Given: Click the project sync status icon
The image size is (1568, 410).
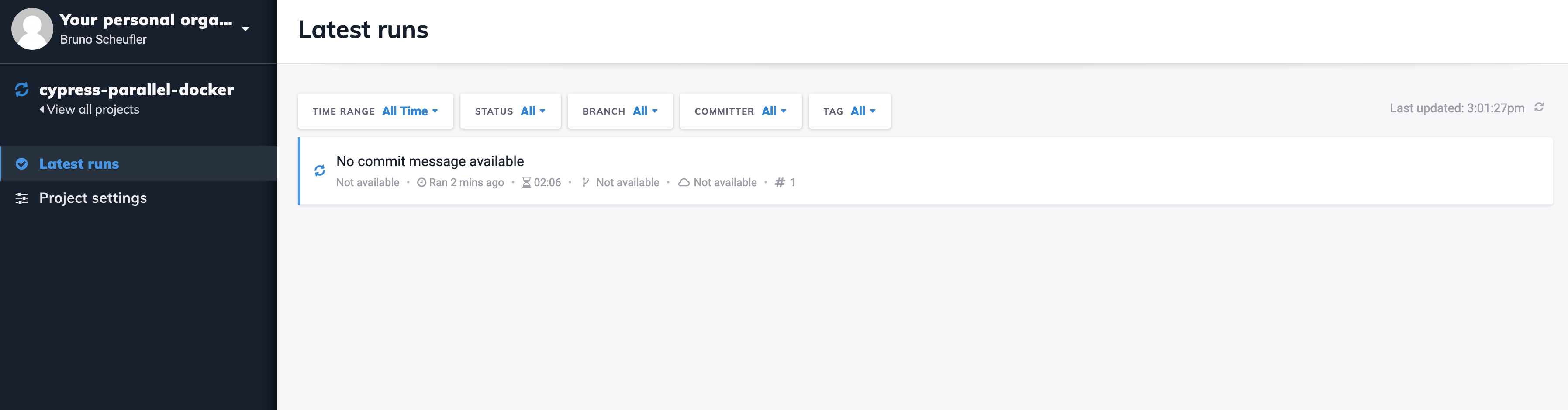Looking at the screenshot, I should pos(22,90).
